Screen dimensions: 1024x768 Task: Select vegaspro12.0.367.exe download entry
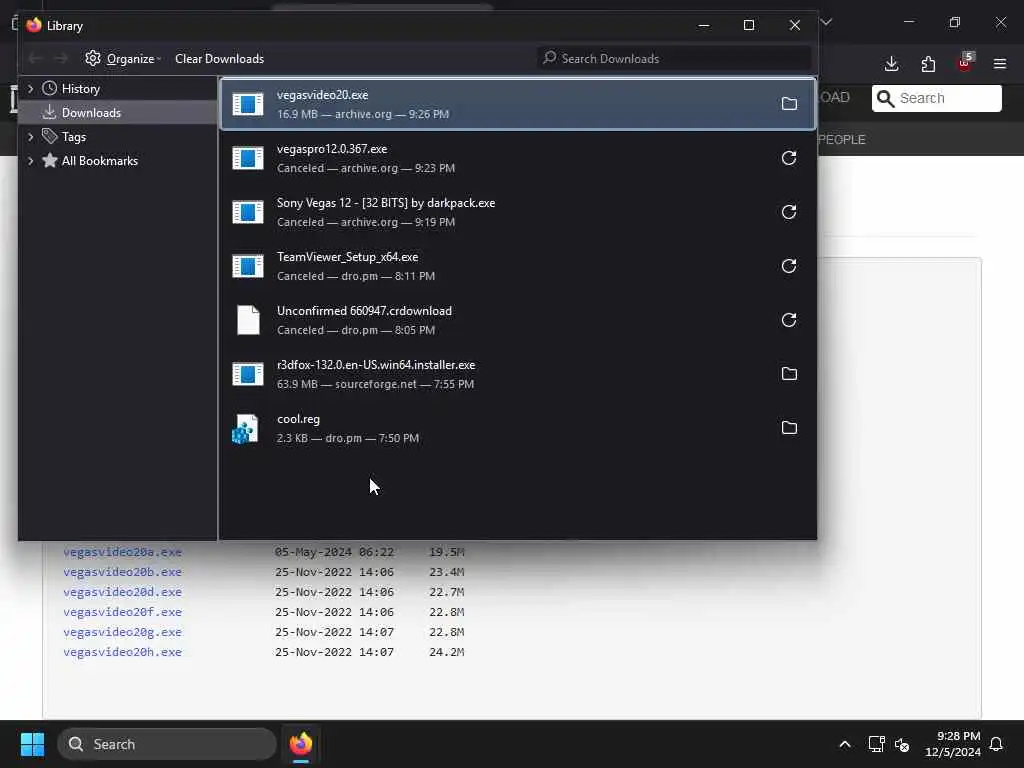point(518,158)
